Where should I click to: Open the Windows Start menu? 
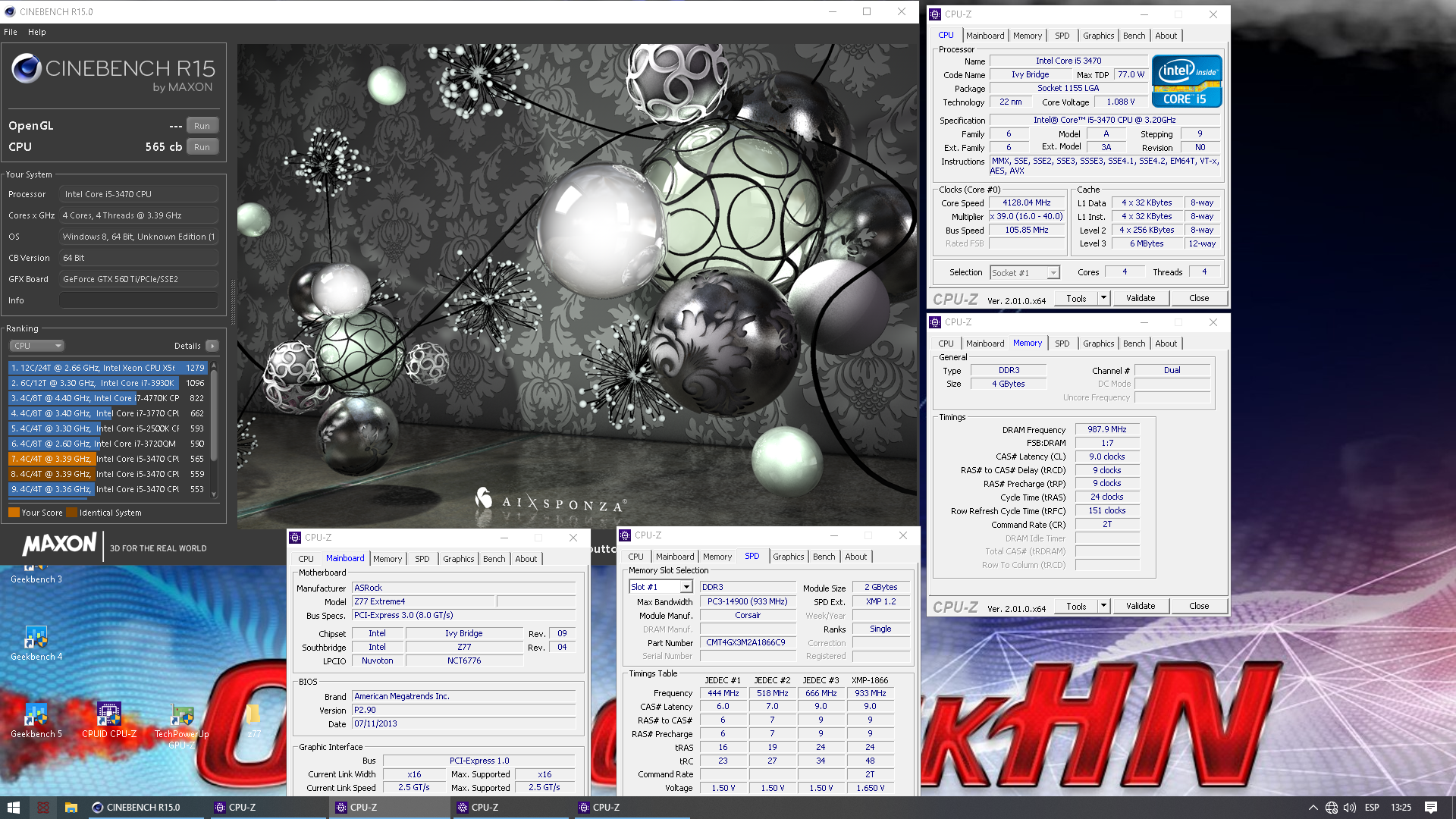13,808
